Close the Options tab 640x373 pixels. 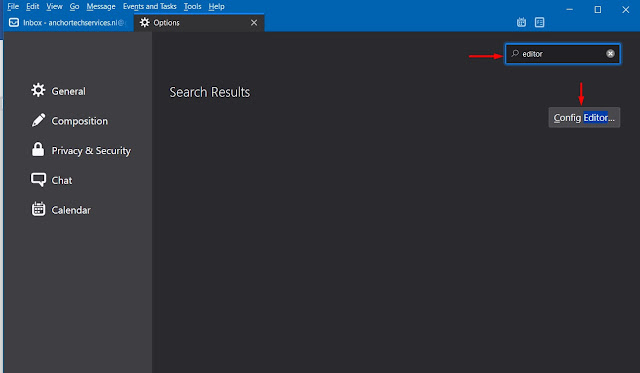[x=254, y=22]
